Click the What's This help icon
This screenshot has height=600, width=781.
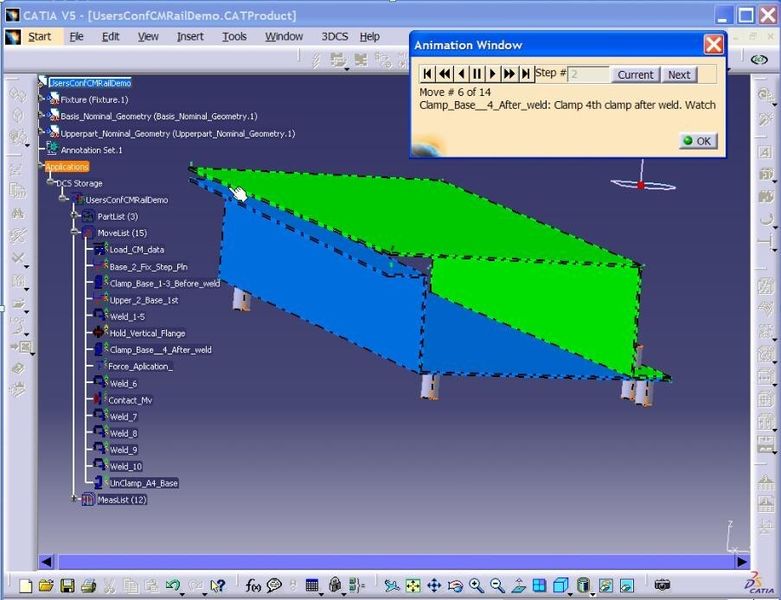[218, 586]
